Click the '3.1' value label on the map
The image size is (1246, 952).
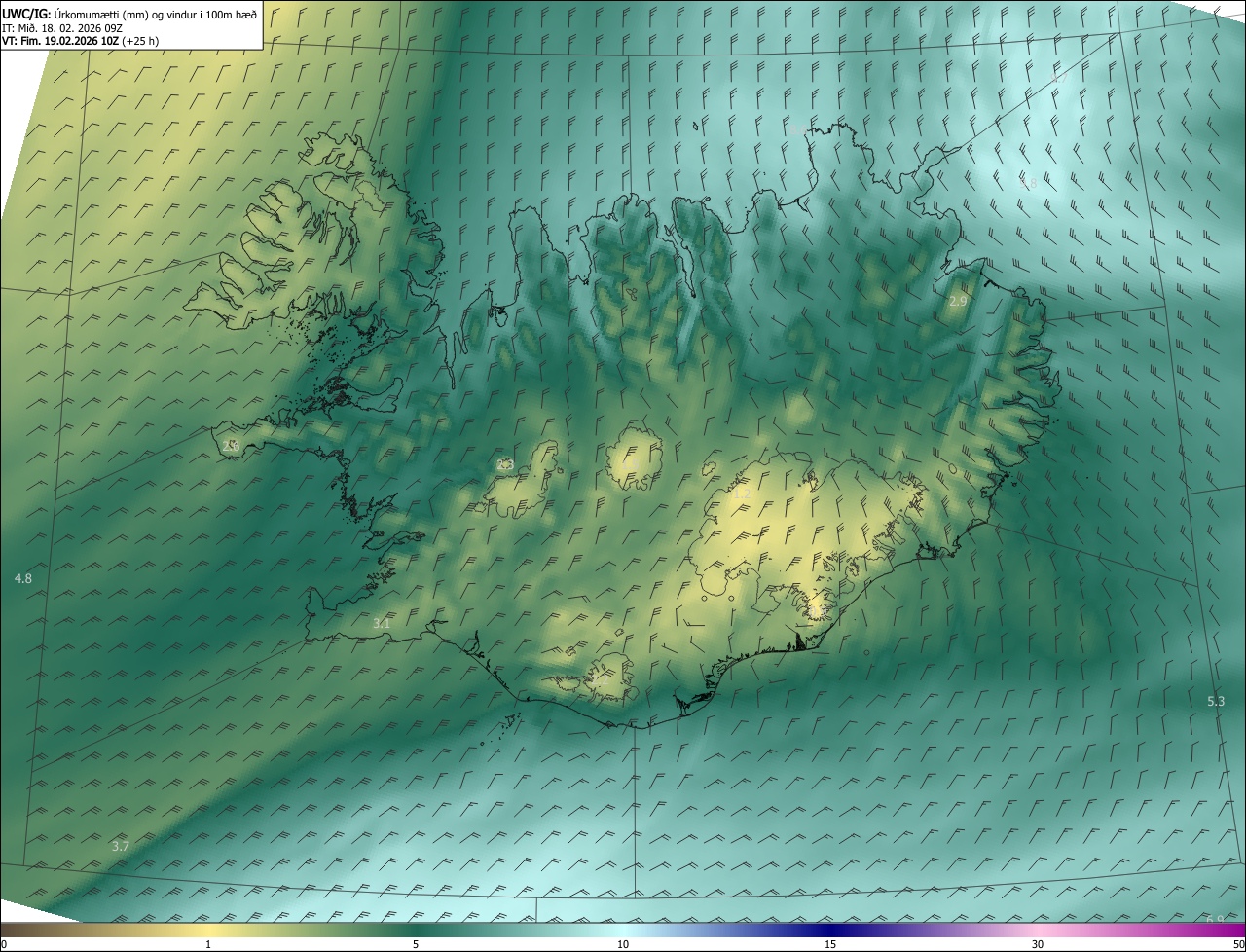click(x=382, y=623)
